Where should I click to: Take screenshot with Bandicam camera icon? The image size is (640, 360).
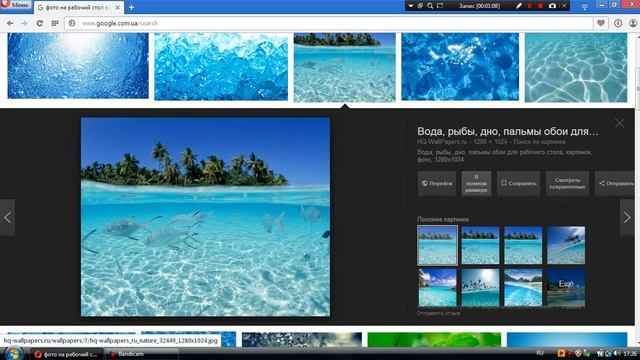[552, 6]
